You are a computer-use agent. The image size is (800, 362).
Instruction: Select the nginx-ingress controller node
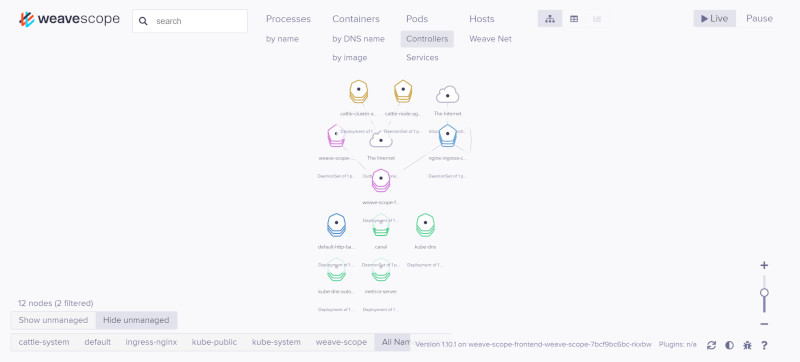point(447,135)
